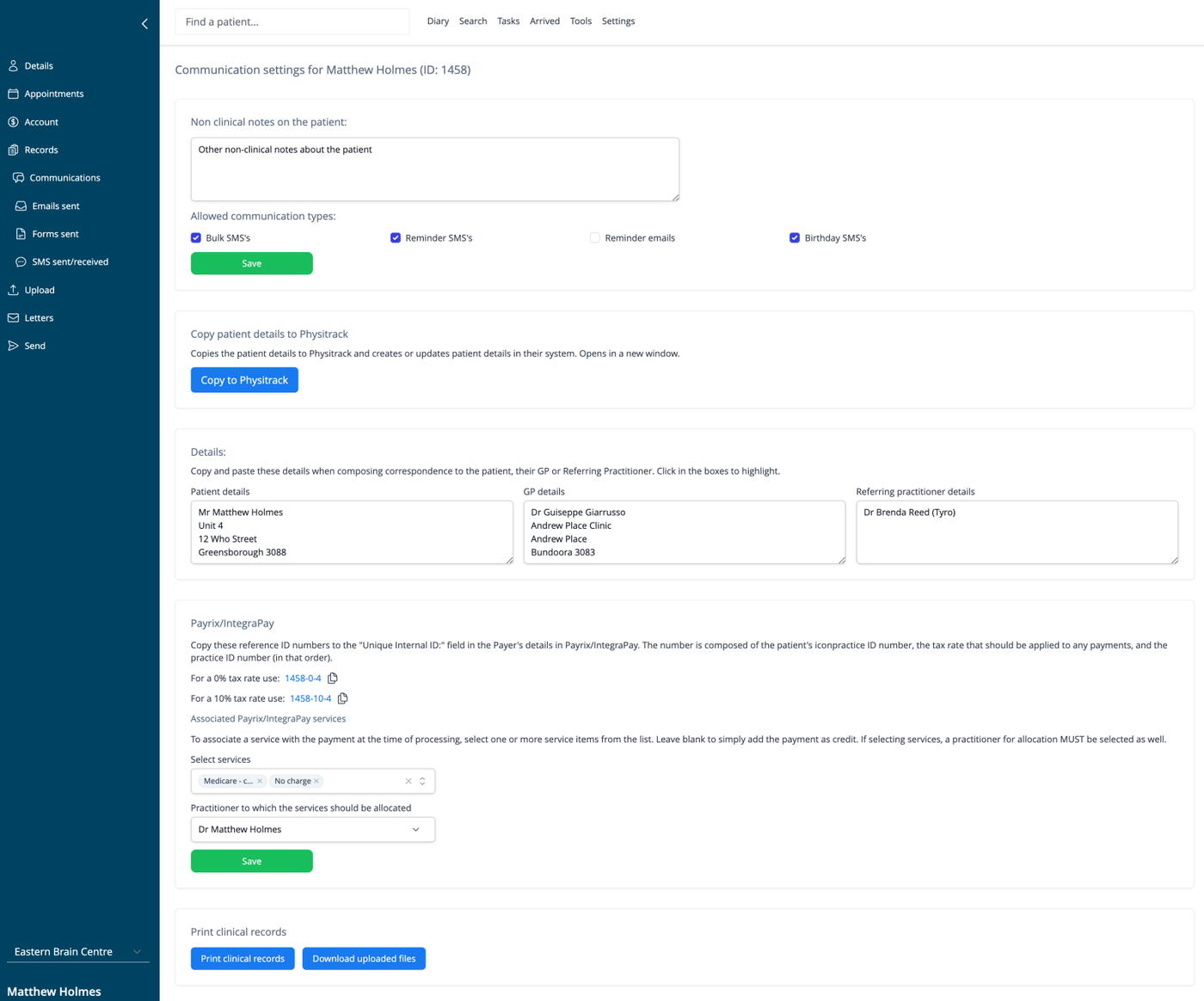Toggle the Birthday SMS's checkbox
Image resolution: width=1204 pixels, height=1001 pixels.
795,237
